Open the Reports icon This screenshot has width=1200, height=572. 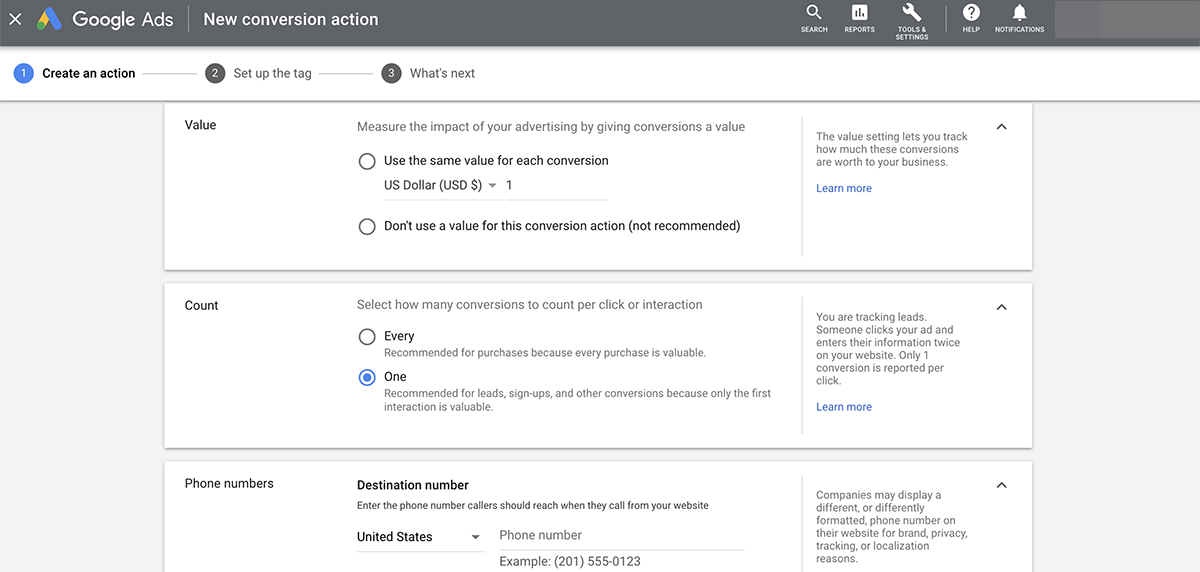(x=859, y=14)
